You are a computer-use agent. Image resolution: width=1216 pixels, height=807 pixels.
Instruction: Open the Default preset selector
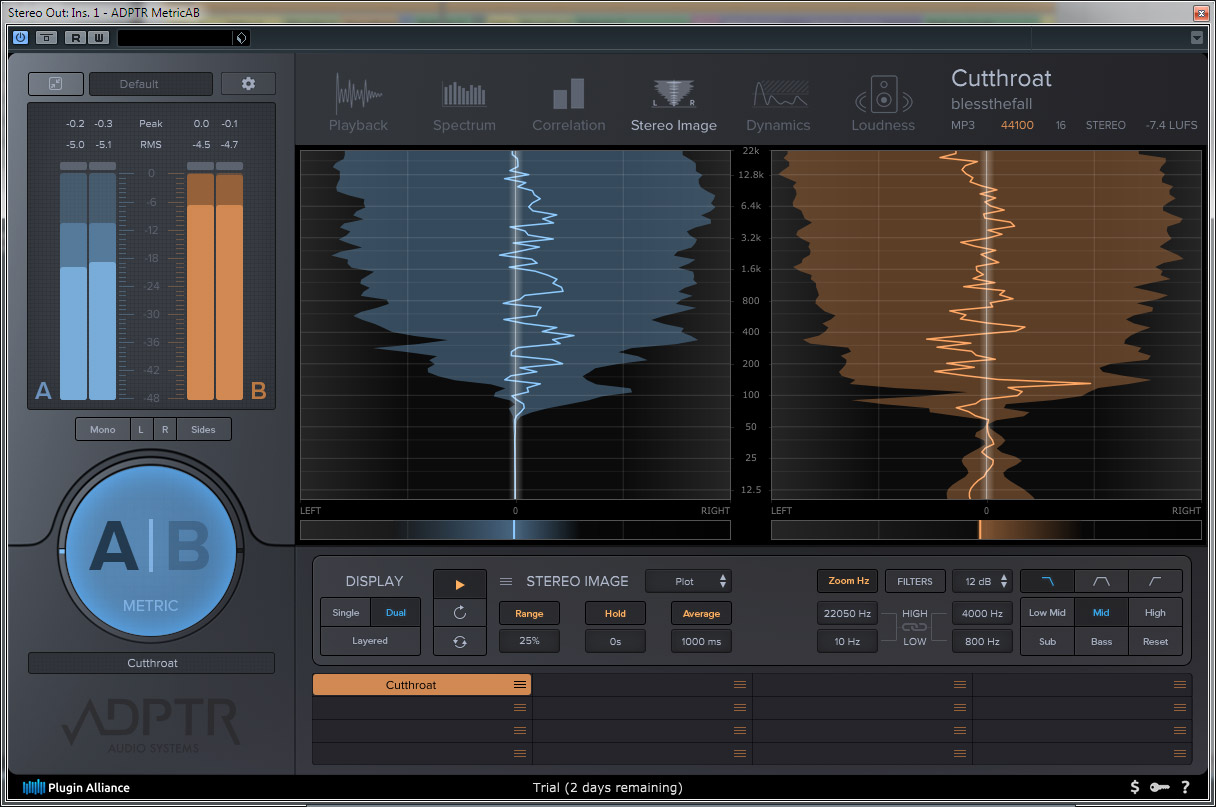coord(151,84)
